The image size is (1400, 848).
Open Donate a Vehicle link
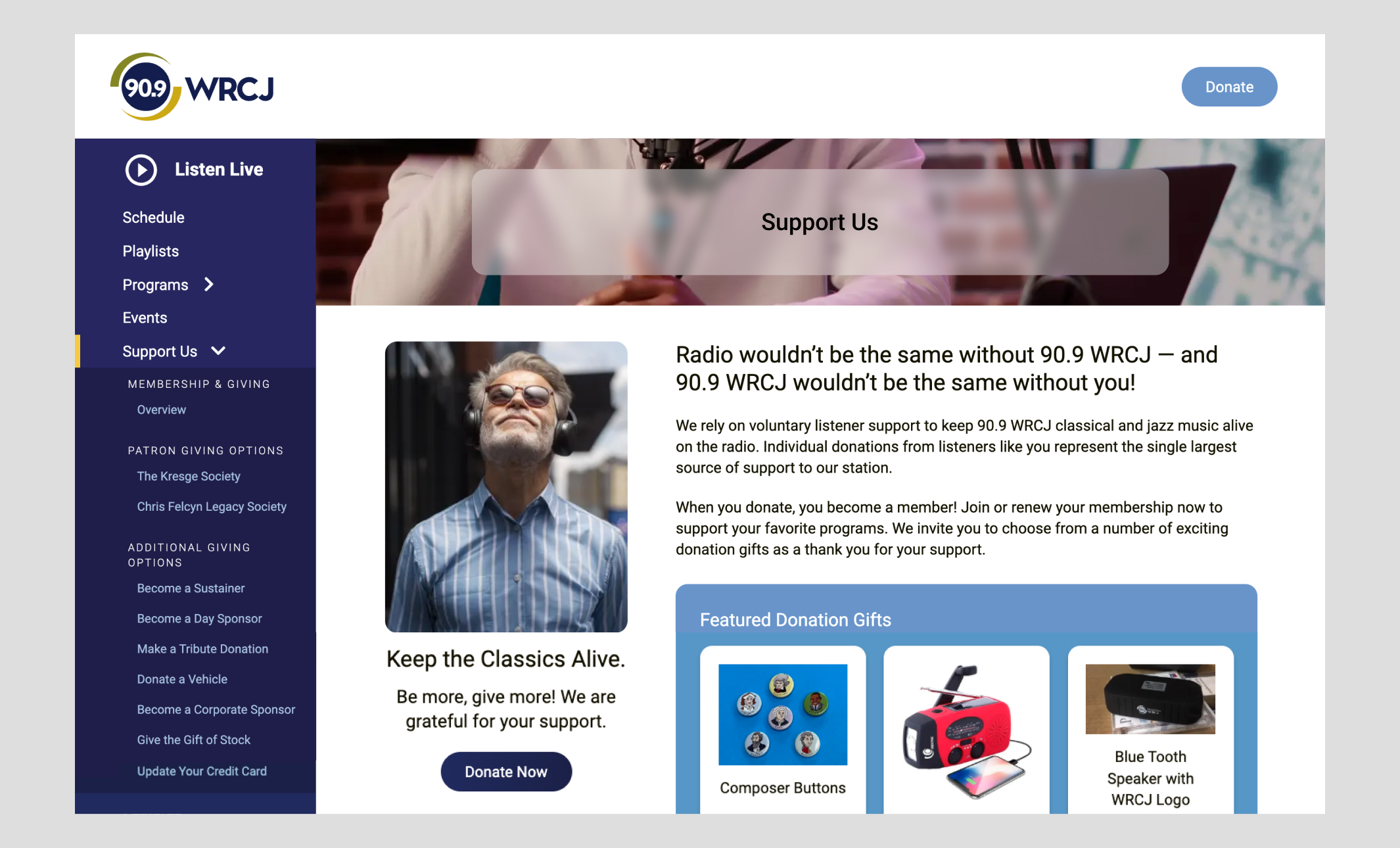click(182, 679)
